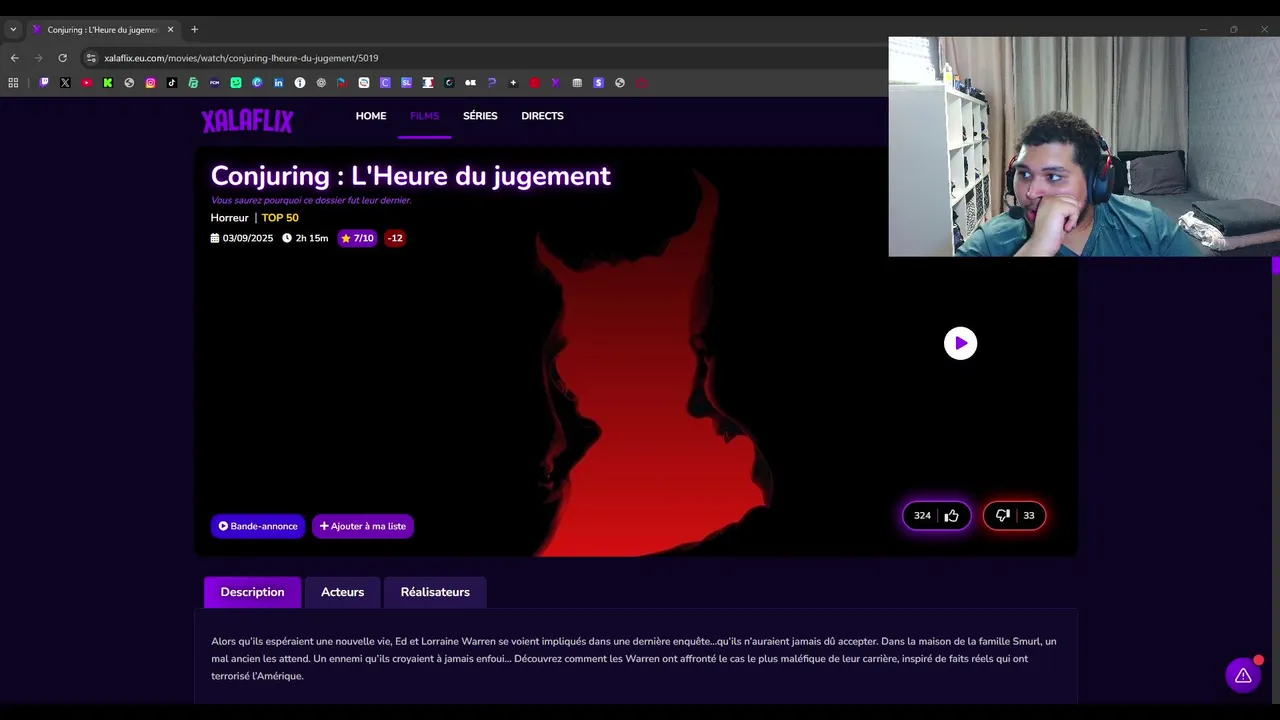Open the X (Twitter) bookmark icon
This screenshot has width=1280, height=720.
tap(65, 83)
